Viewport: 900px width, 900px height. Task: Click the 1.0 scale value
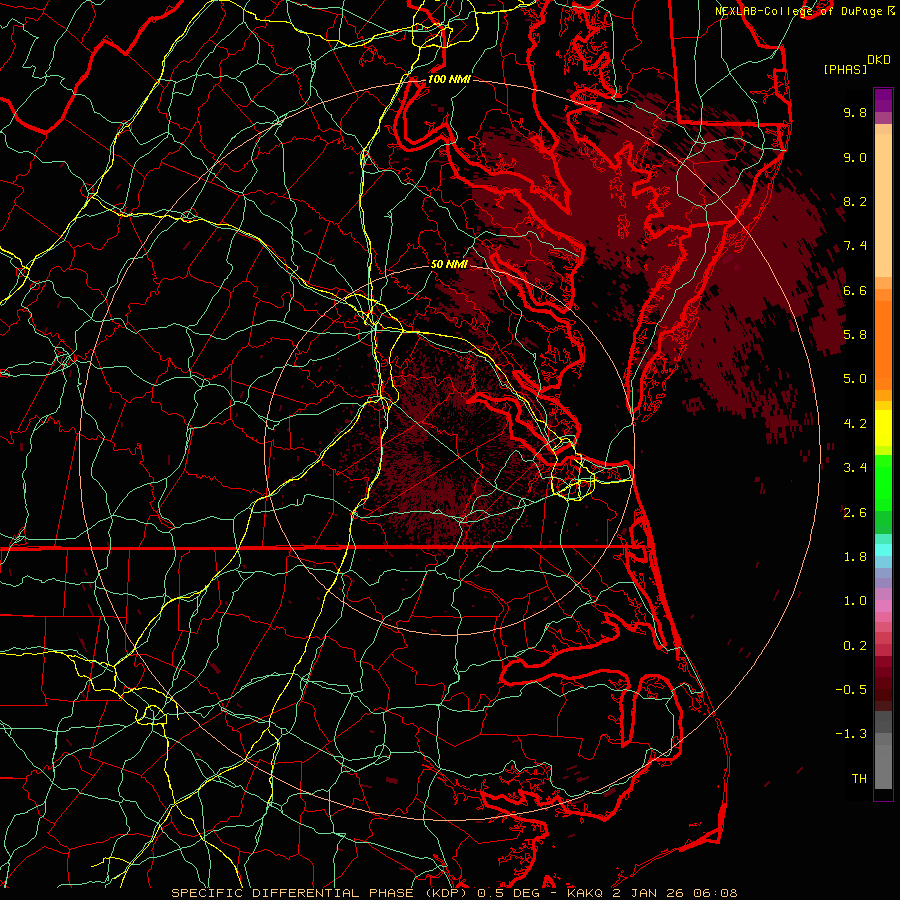click(x=855, y=601)
